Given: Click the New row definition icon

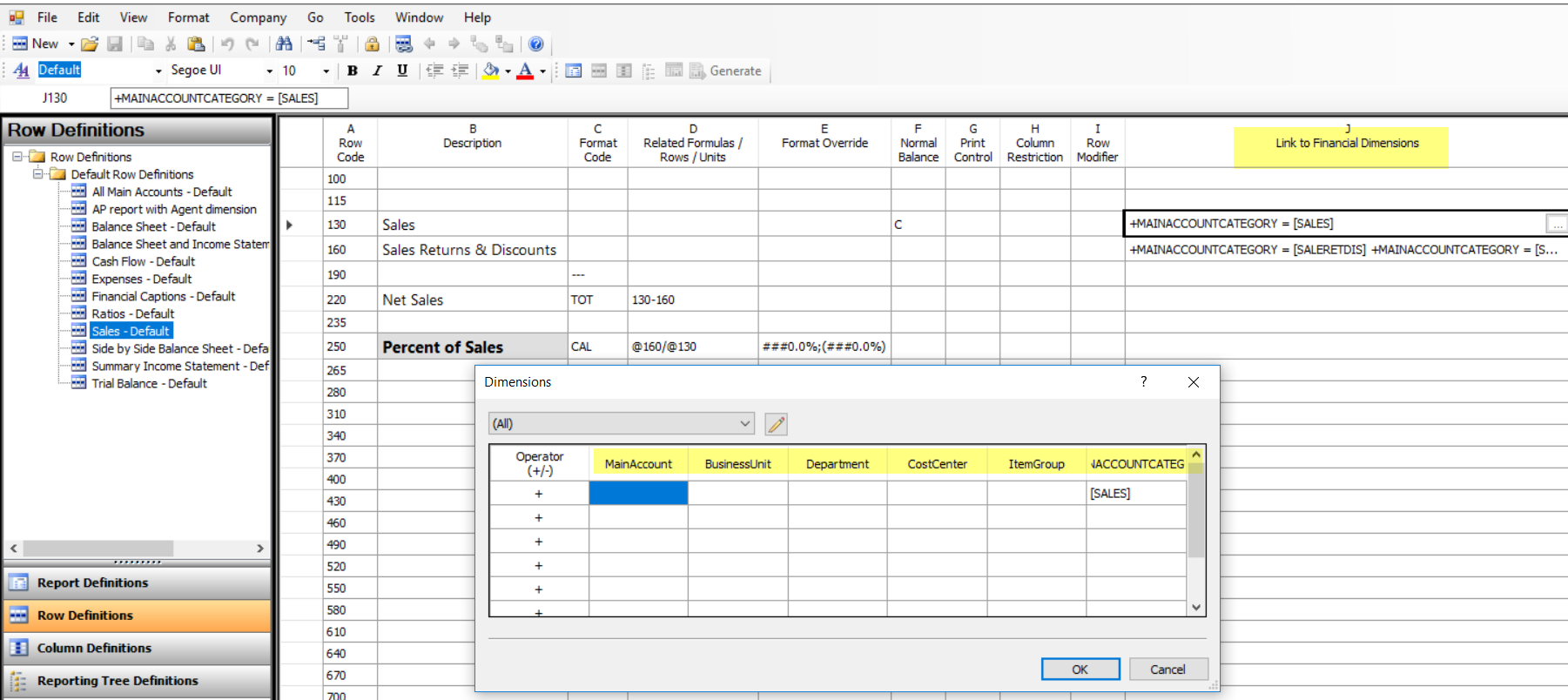Looking at the screenshot, I should [x=20, y=44].
